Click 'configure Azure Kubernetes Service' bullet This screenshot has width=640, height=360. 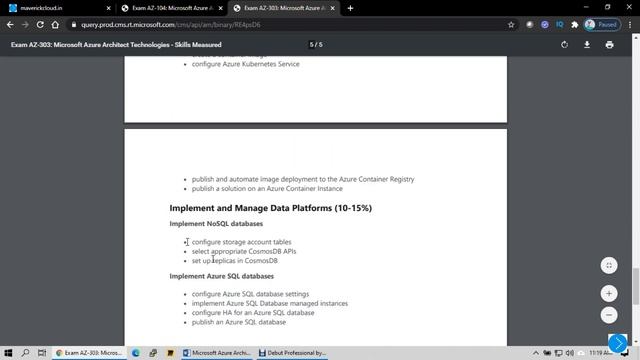(x=246, y=64)
